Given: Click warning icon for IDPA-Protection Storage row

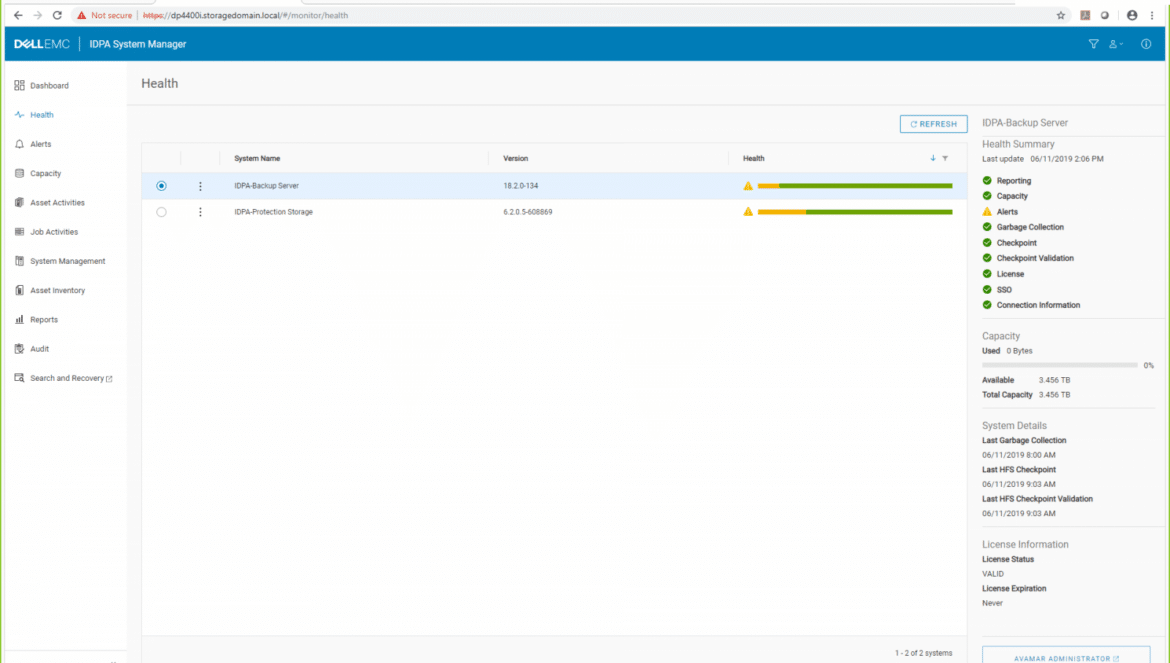Looking at the screenshot, I should [748, 212].
